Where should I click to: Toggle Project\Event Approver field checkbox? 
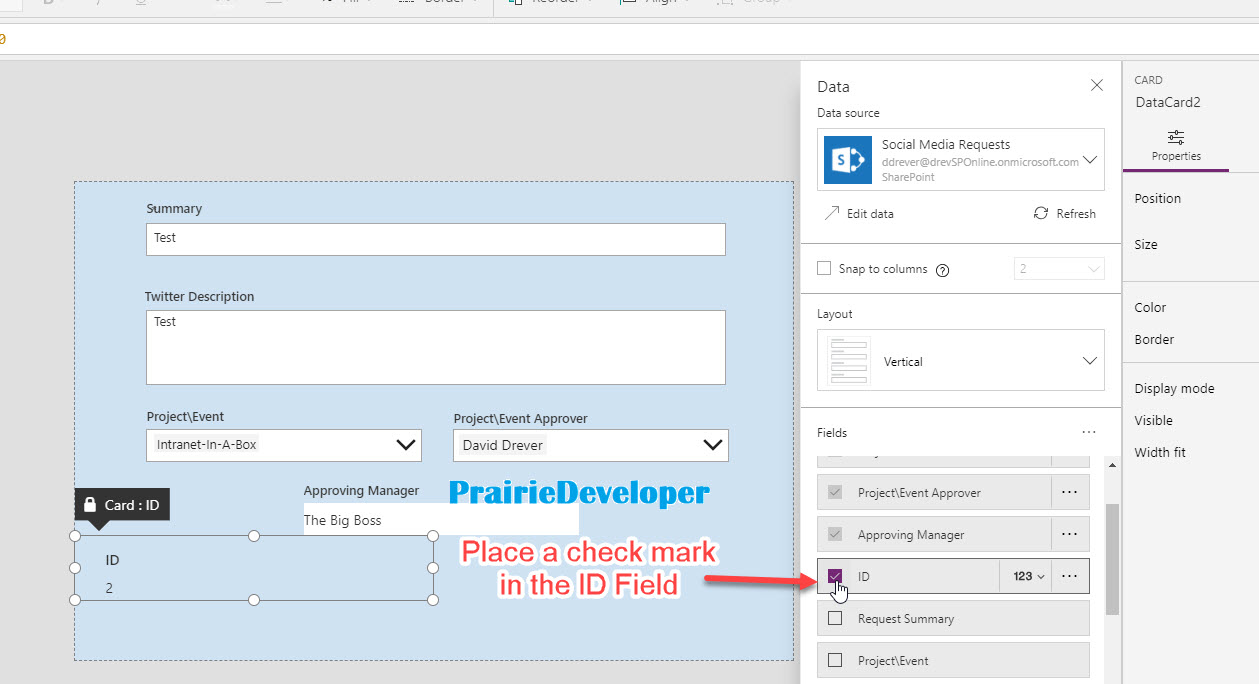[836, 493]
